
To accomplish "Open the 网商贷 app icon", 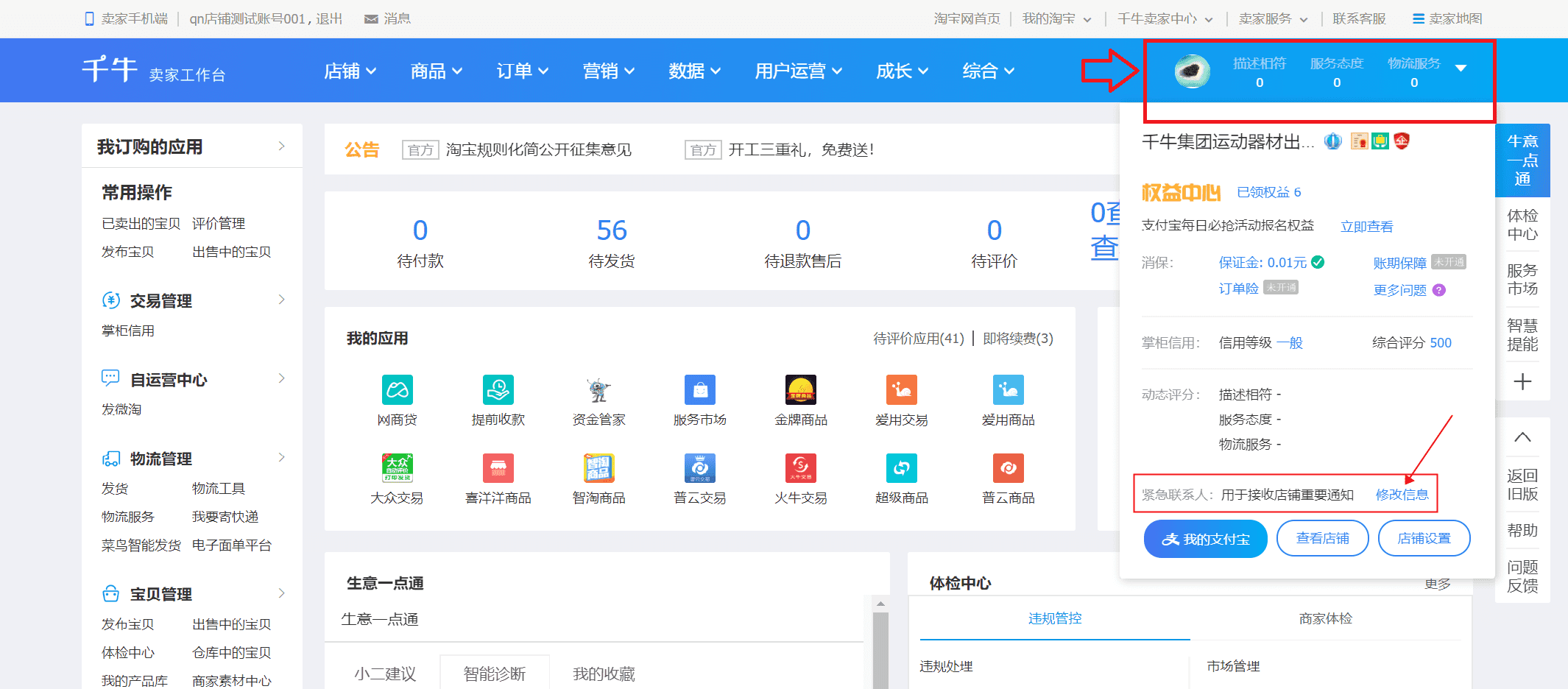I will tap(398, 389).
